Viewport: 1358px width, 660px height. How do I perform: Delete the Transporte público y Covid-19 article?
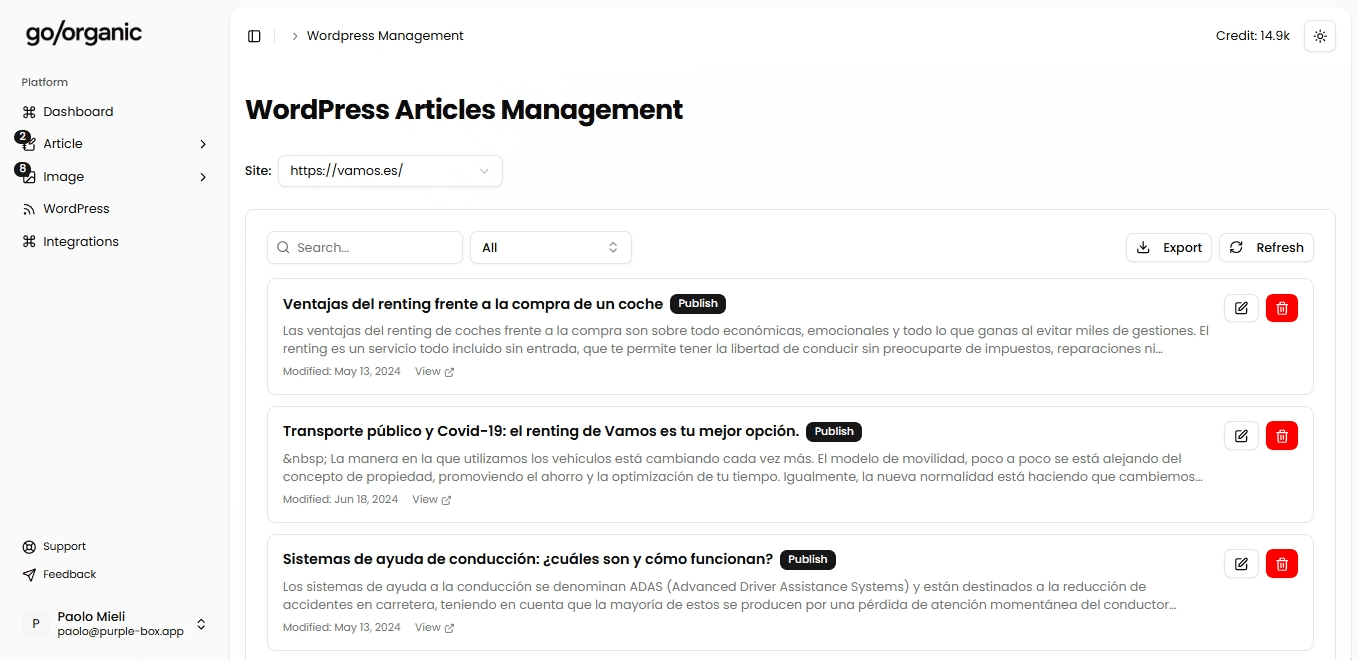point(1281,436)
